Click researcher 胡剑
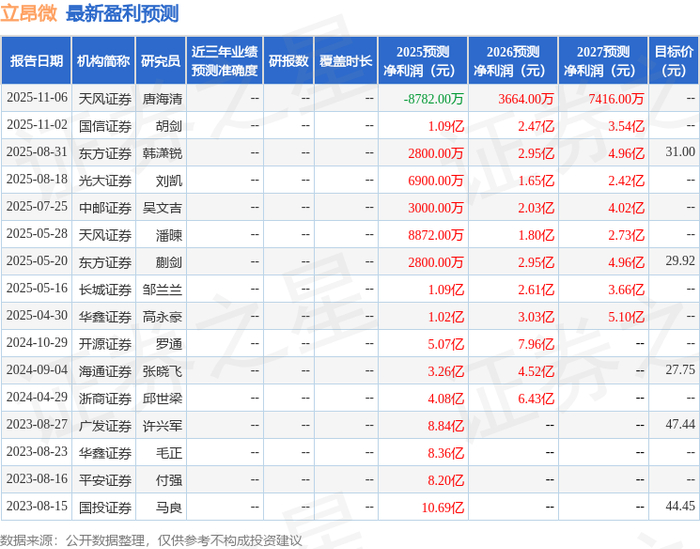The height and width of the screenshot is (549, 700). tap(169, 126)
